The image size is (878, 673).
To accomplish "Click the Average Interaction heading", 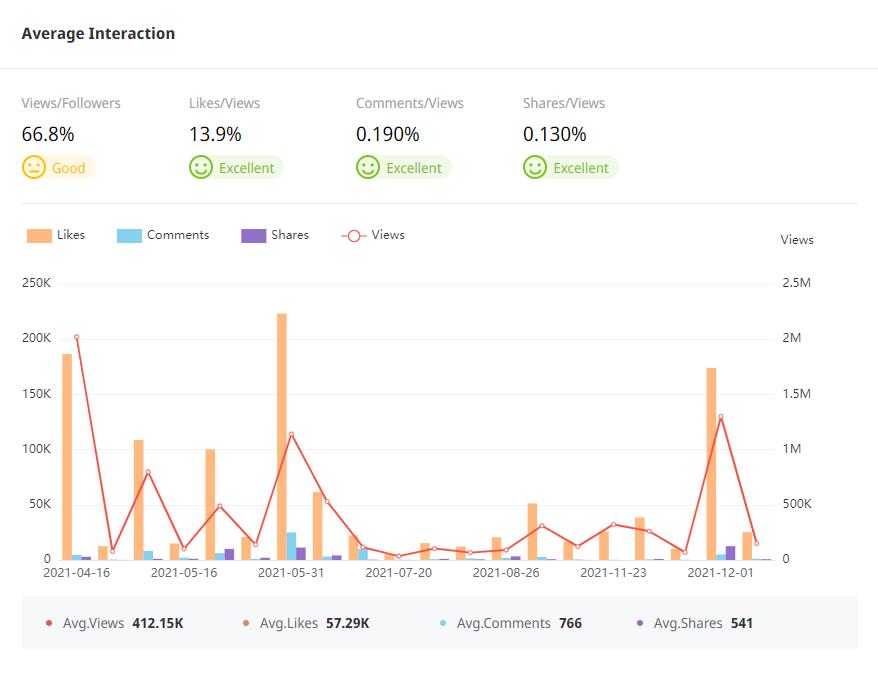I will (x=98, y=34).
